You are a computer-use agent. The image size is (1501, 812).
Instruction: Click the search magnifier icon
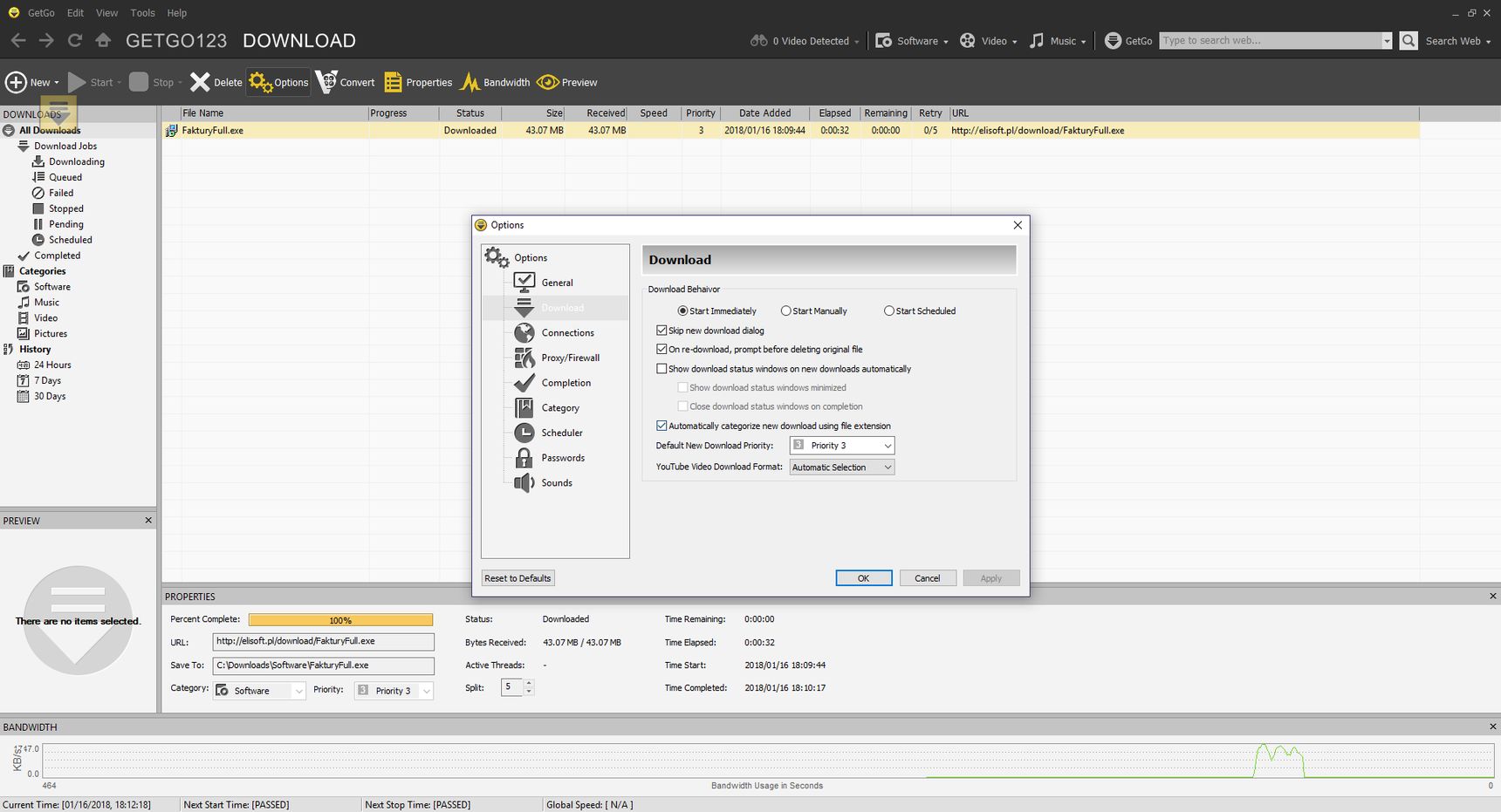(x=1408, y=40)
